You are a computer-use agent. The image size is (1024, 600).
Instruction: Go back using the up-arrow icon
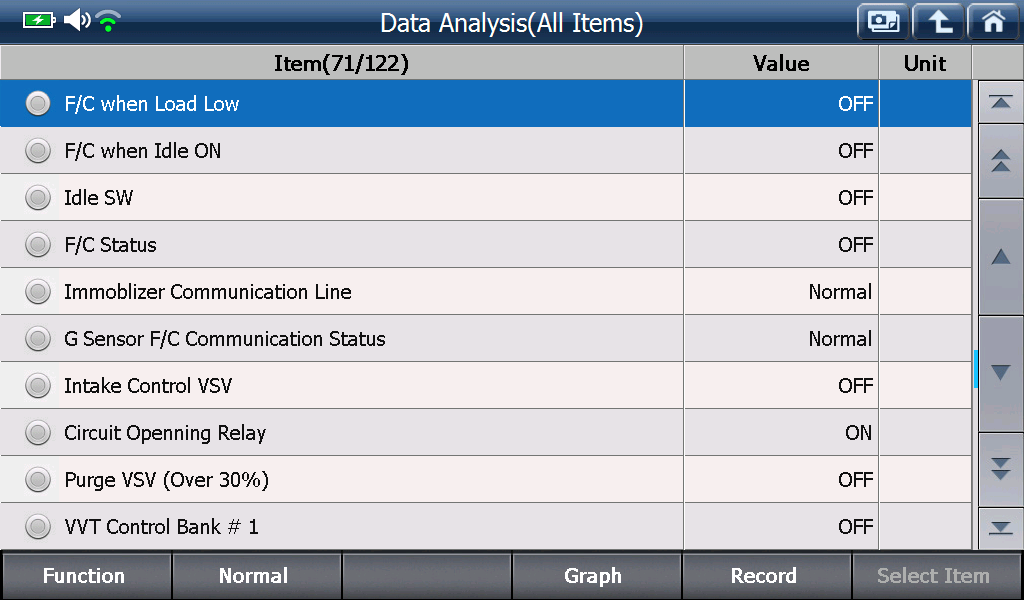(938, 22)
